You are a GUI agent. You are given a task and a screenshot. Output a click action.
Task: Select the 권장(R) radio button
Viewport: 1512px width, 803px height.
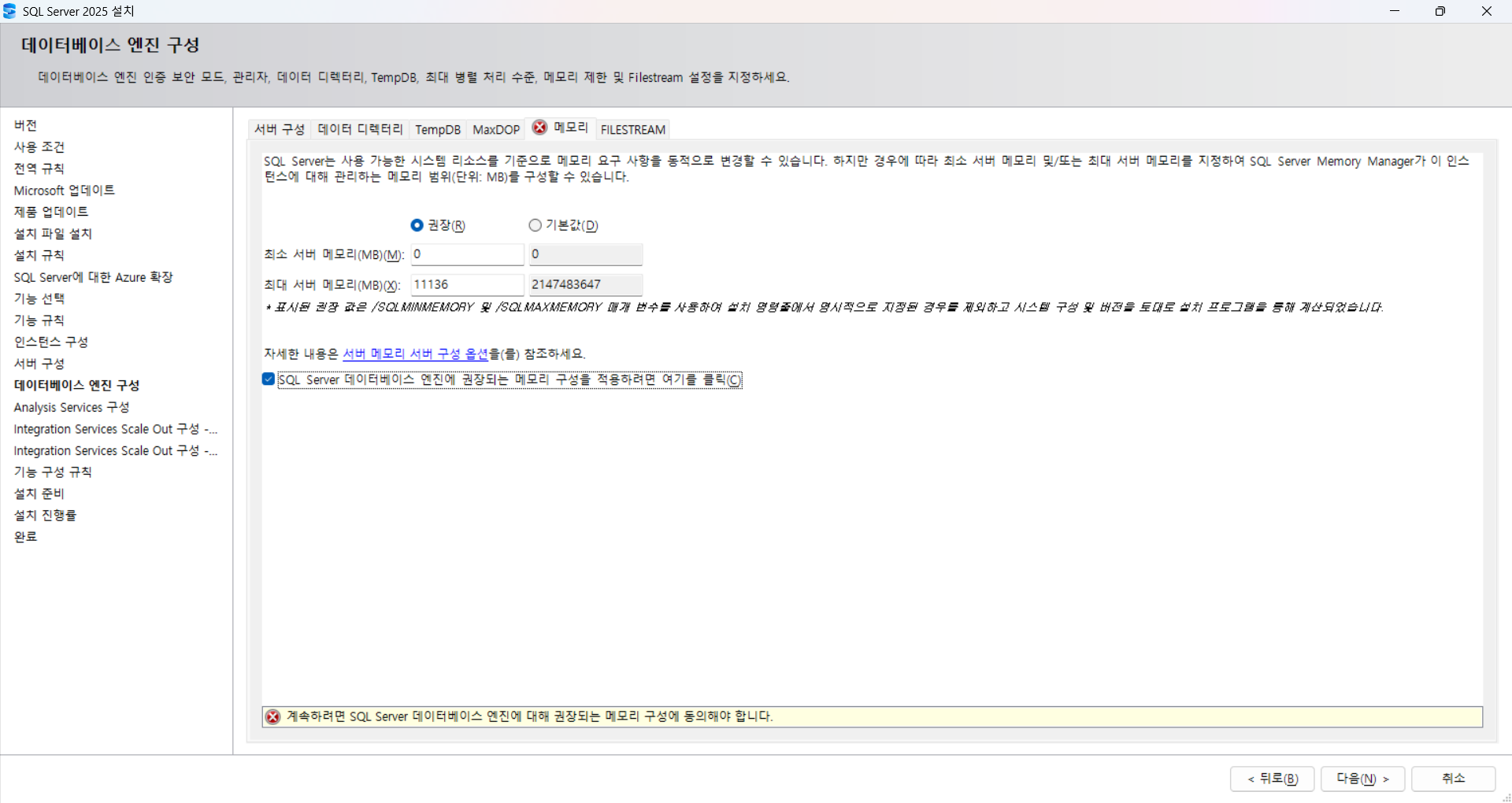pyautogui.click(x=417, y=225)
